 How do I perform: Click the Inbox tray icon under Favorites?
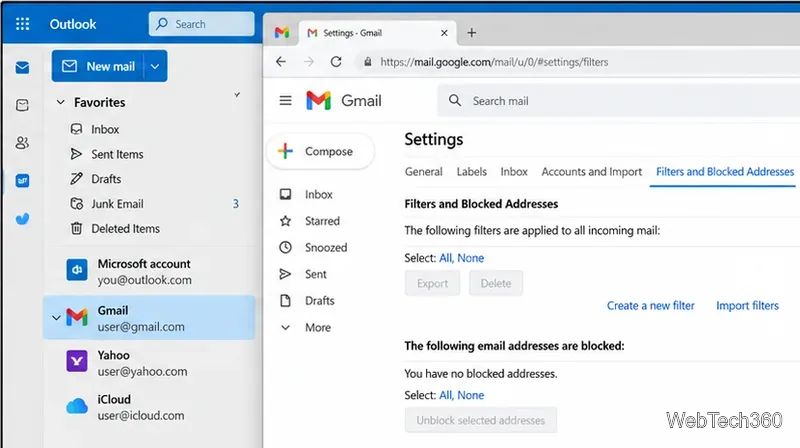click(x=77, y=129)
